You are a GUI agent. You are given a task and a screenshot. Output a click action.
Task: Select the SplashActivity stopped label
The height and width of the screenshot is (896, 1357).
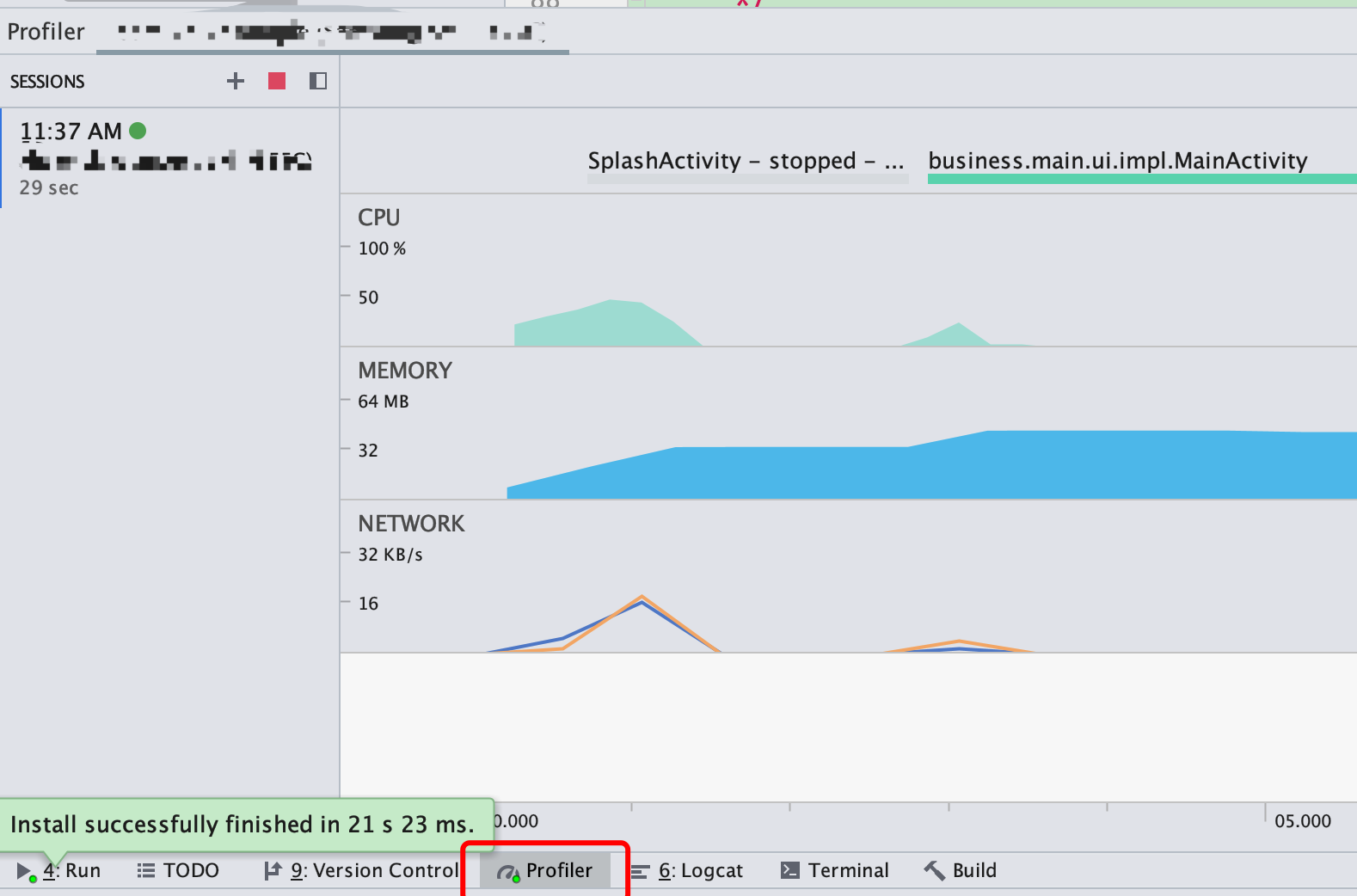[x=746, y=161]
